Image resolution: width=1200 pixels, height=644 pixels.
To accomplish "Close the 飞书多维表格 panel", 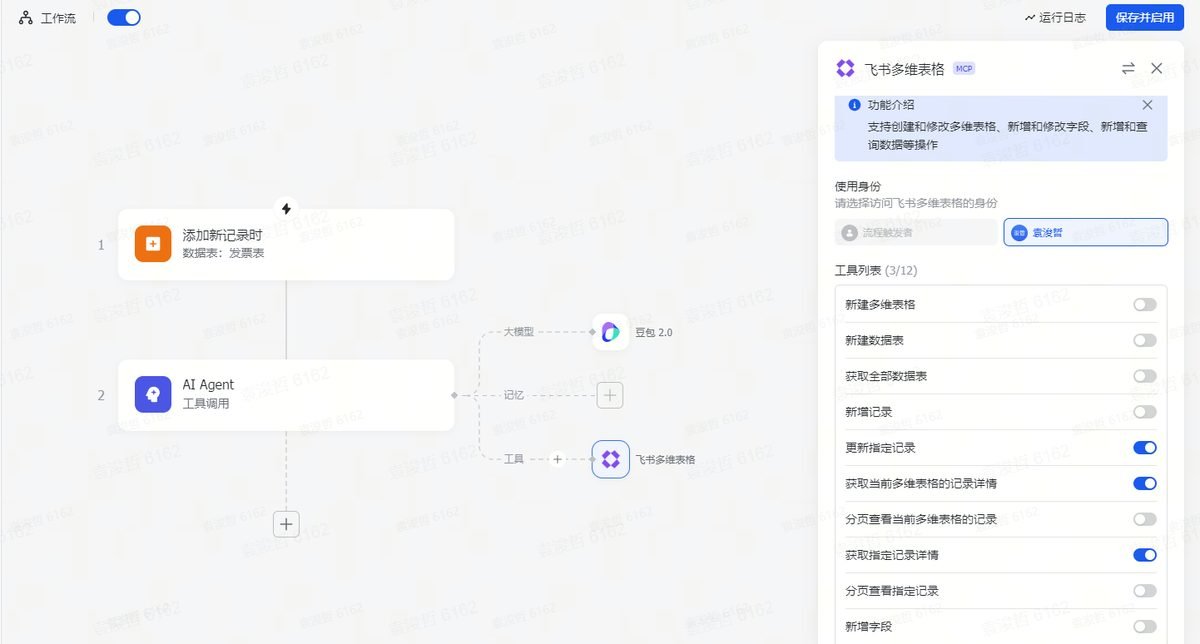I will point(1157,68).
